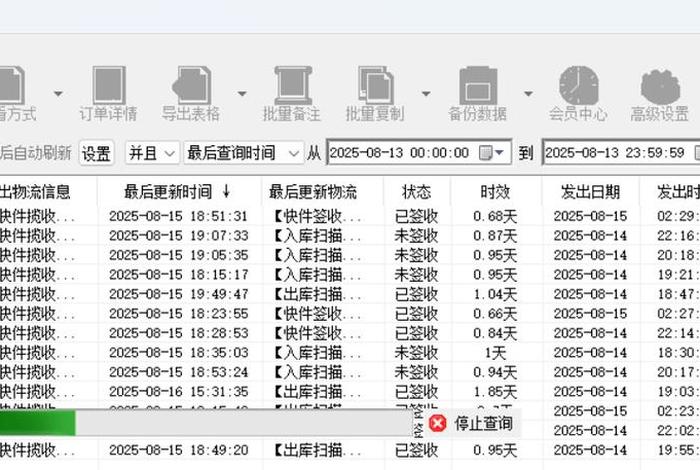The image size is (700, 470).
Task: Select cell 2025-08-16 15:31:35
Action: pos(178,392)
